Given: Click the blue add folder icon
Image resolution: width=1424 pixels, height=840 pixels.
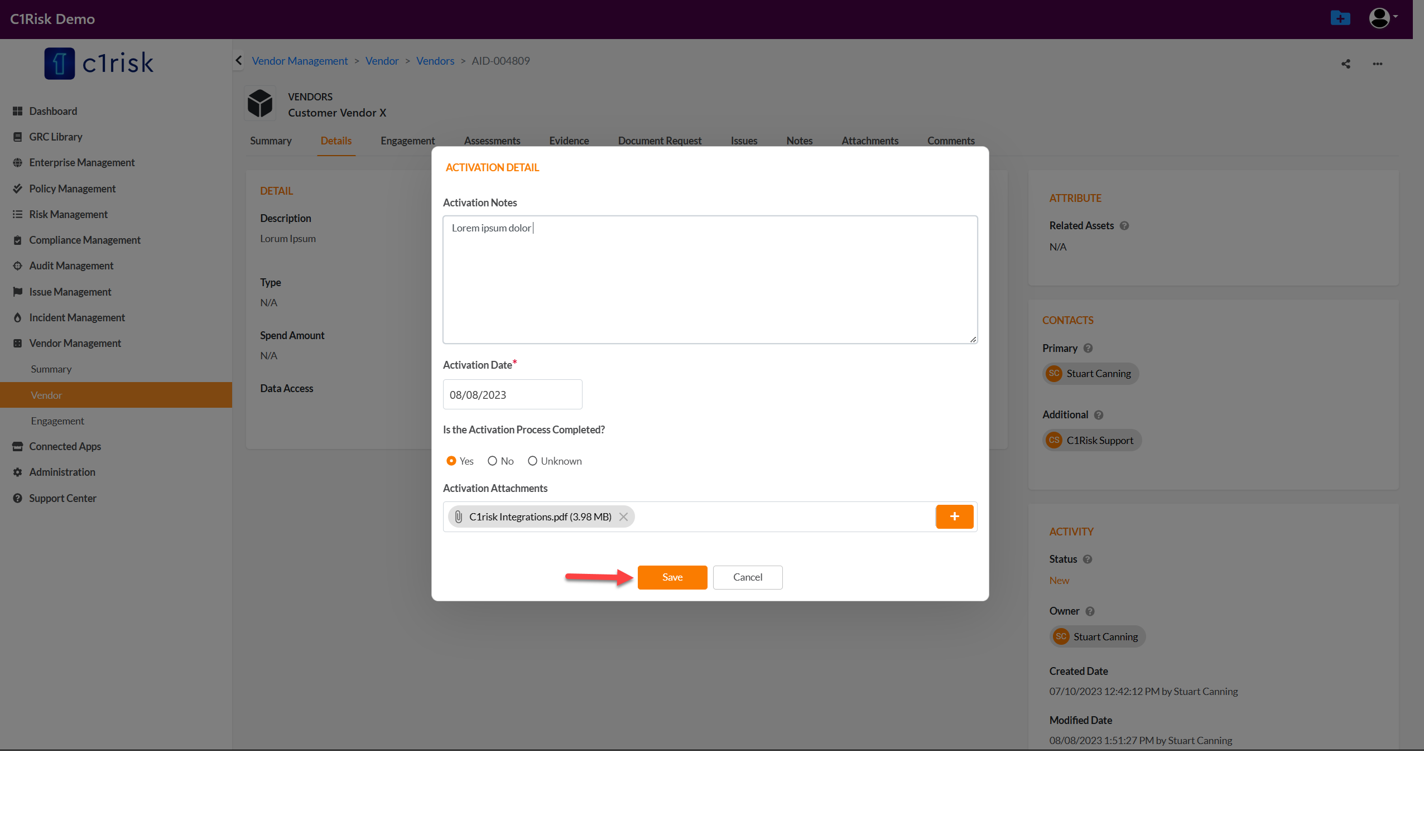Looking at the screenshot, I should (1340, 18).
